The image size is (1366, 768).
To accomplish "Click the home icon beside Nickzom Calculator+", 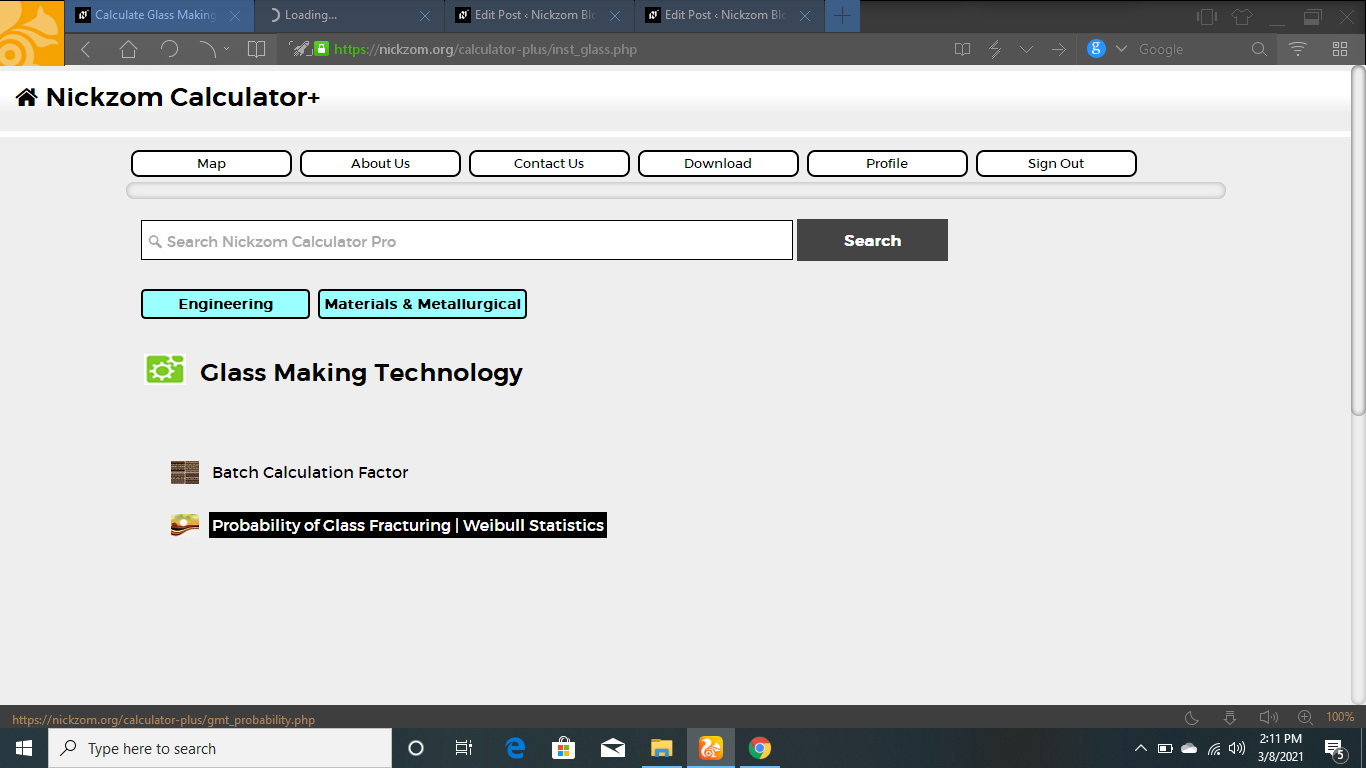I will pos(27,97).
